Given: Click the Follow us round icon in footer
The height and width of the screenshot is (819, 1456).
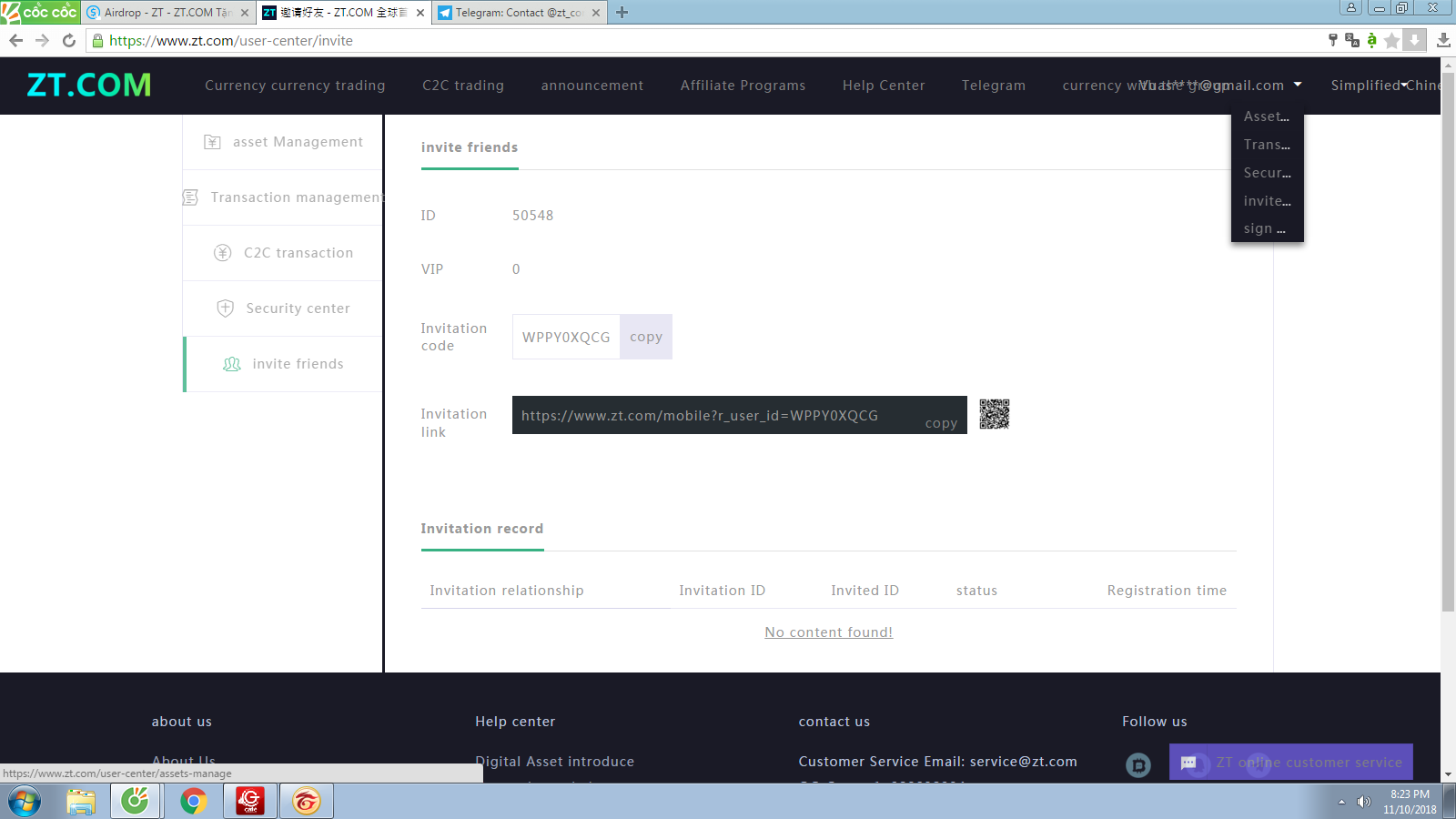Looking at the screenshot, I should tap(1138, 765).
